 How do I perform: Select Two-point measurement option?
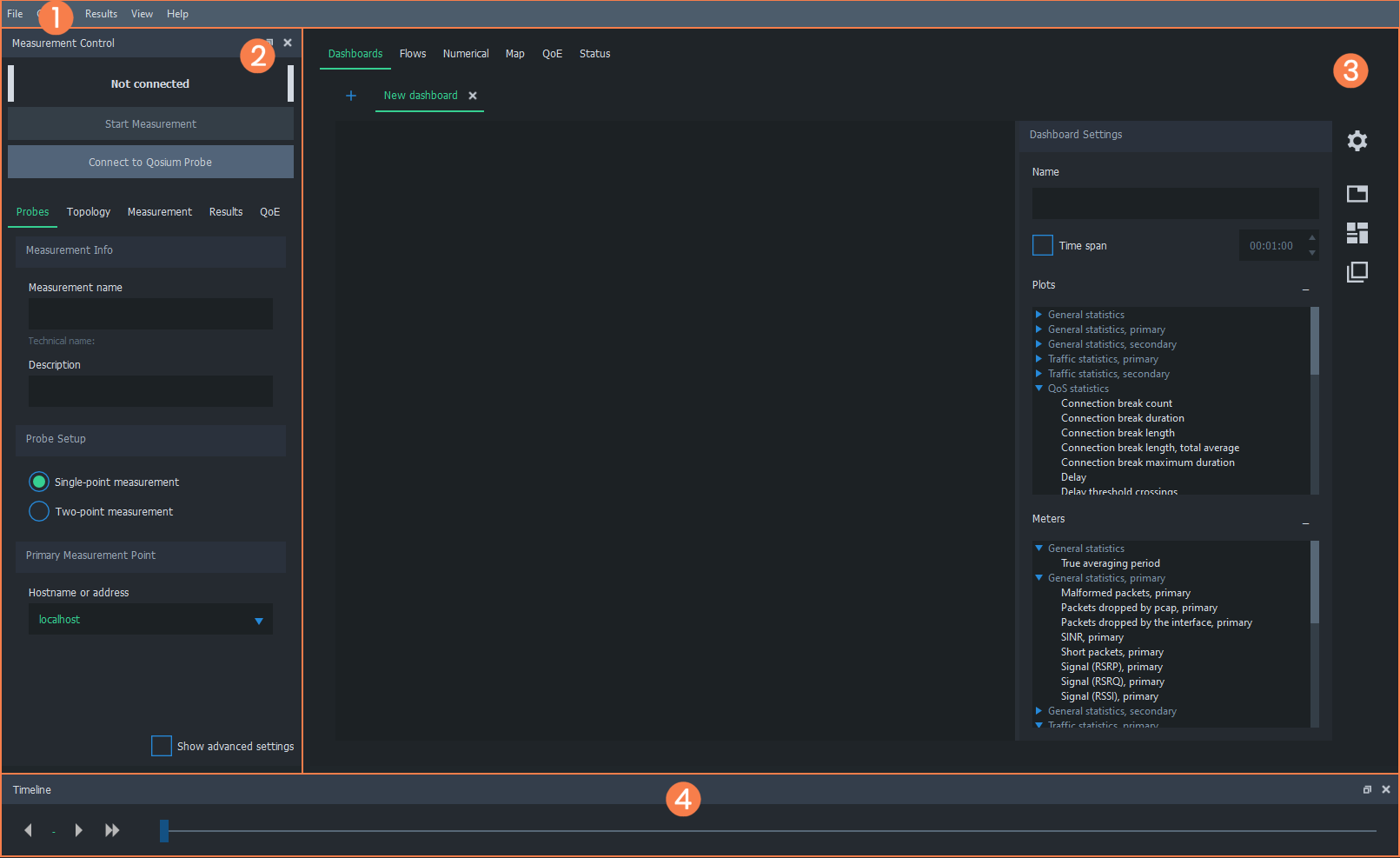(39, 511)
